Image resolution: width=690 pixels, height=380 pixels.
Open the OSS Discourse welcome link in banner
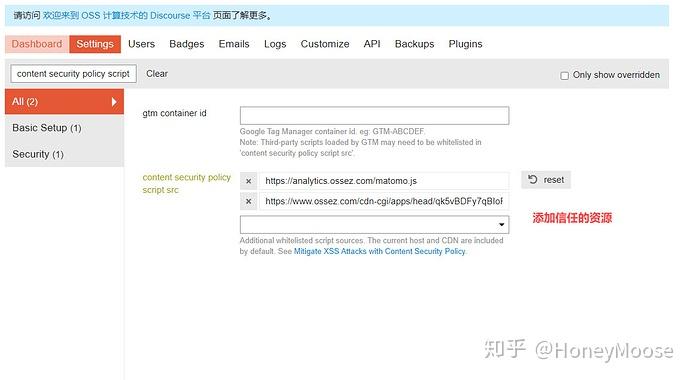pos(126,15)
